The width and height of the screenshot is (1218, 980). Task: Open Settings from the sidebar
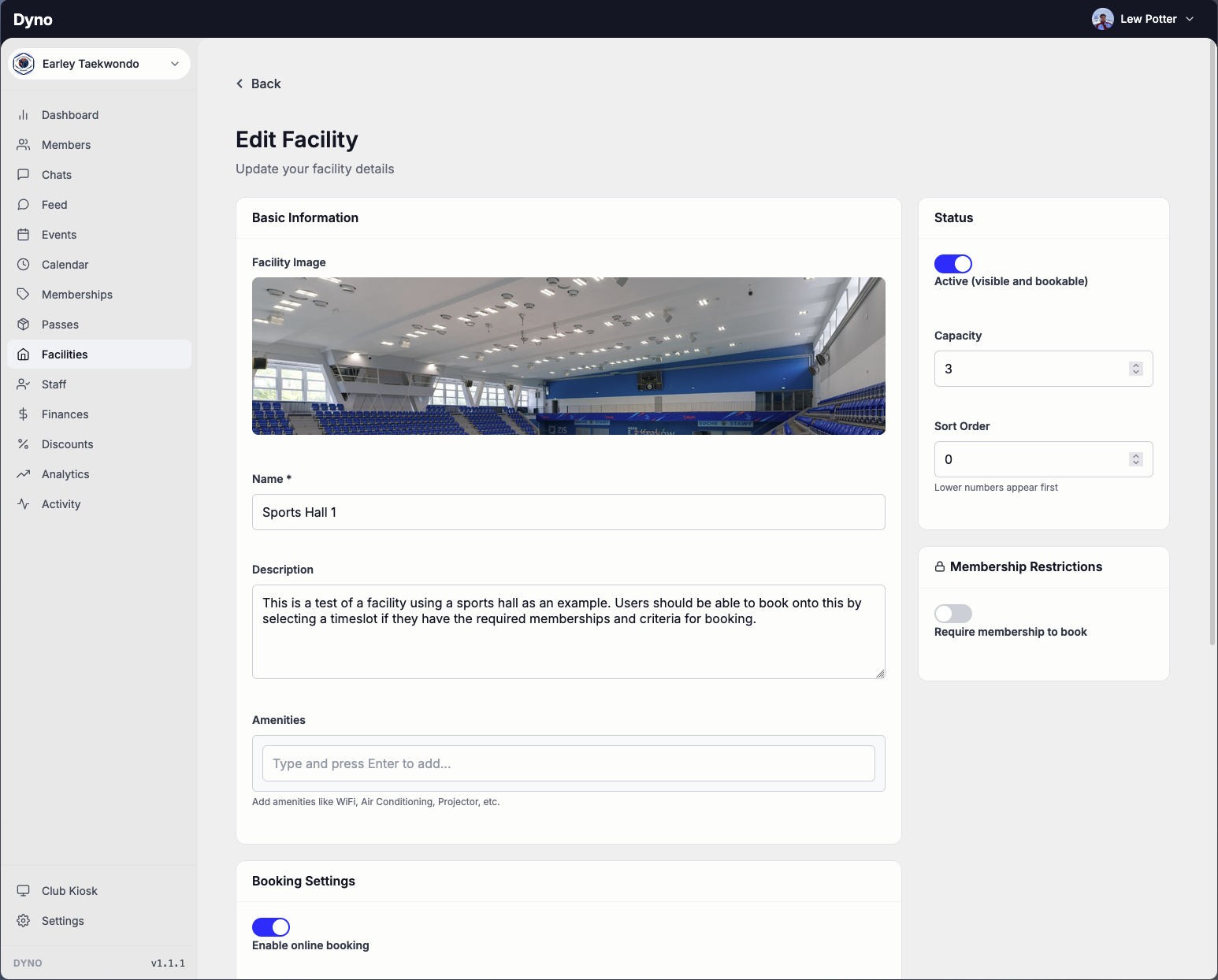[99, 921]
